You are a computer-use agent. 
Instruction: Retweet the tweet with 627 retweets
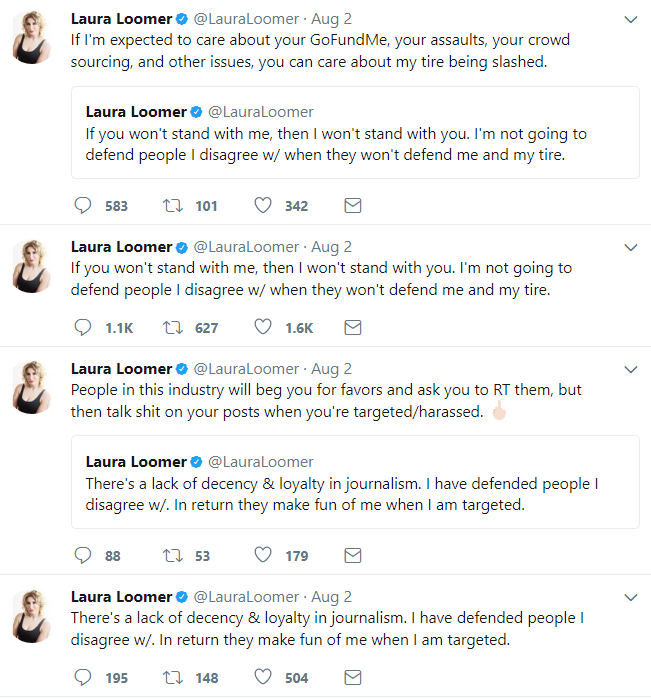(172, 326)
